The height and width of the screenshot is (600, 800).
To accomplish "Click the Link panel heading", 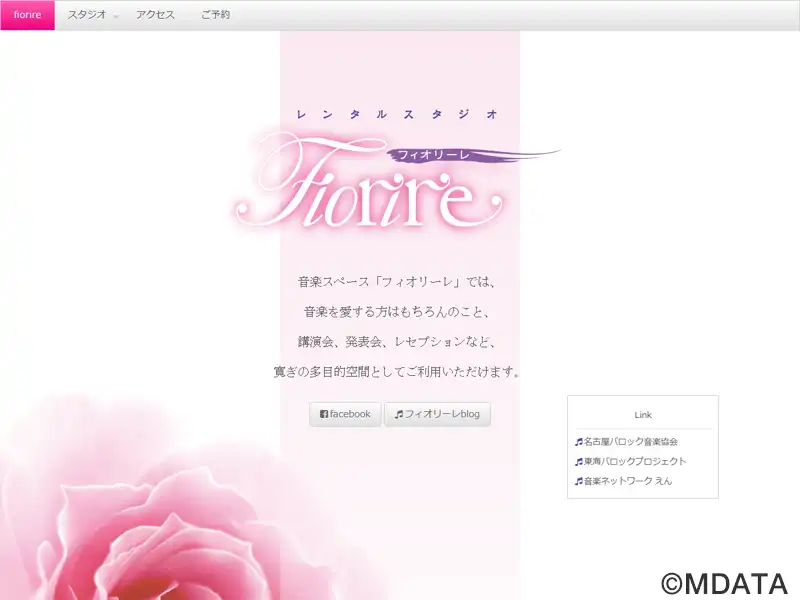I will pos(643,414).
